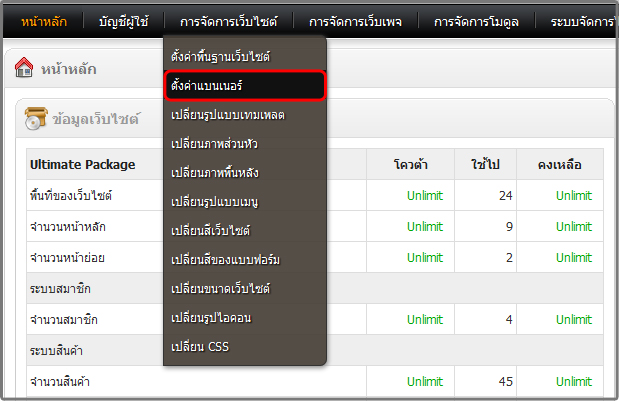Select ตั้งค่าแบนเนอร์ from dropdown
Viewport: 619px width, 401px height.
(245, 85)
